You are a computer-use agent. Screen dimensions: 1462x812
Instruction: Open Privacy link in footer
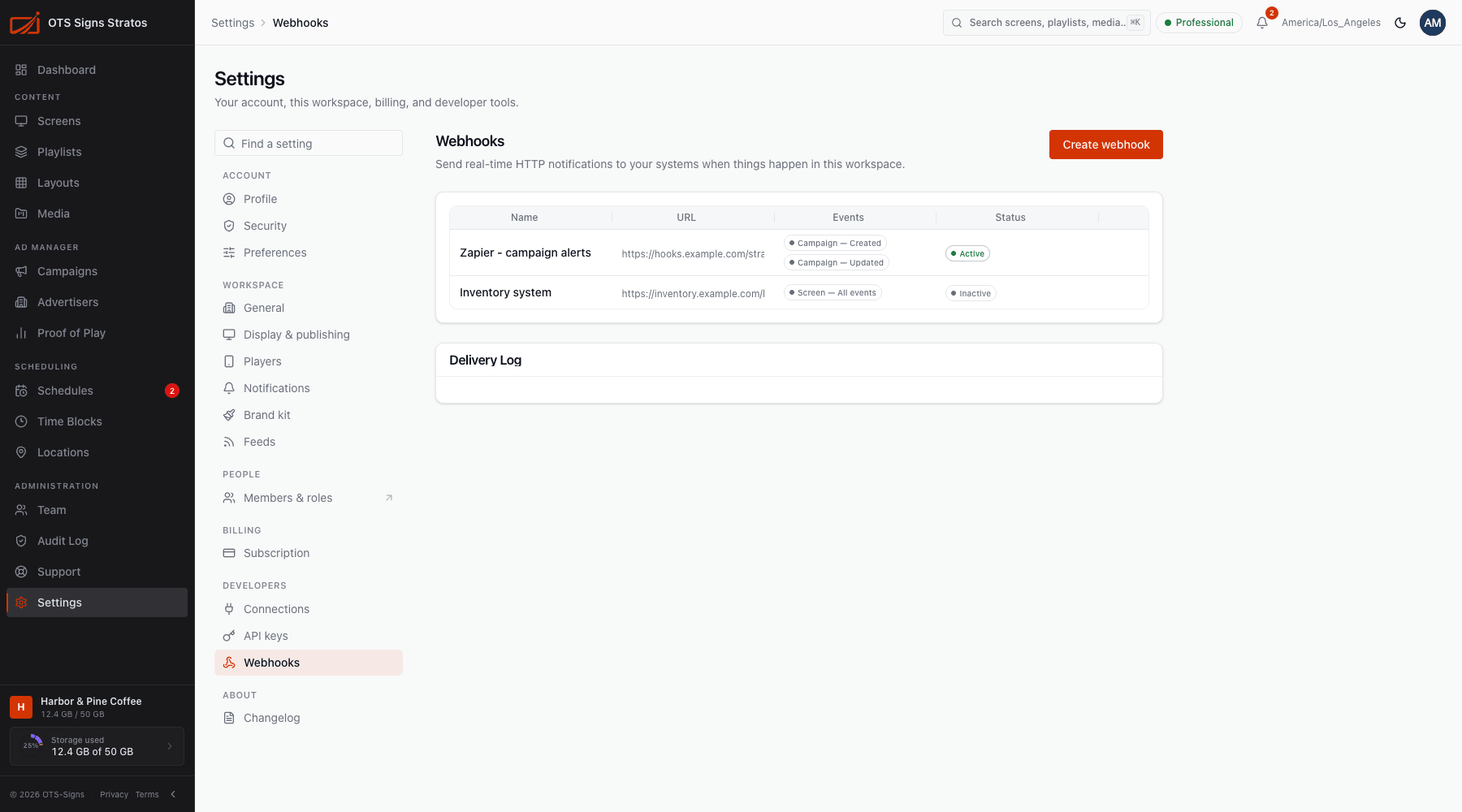[x=114, y=794]
